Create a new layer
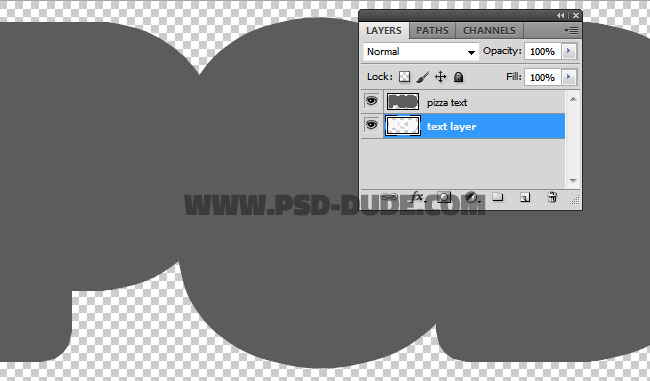Screen dimensions: 650x381 click(525, 197)
